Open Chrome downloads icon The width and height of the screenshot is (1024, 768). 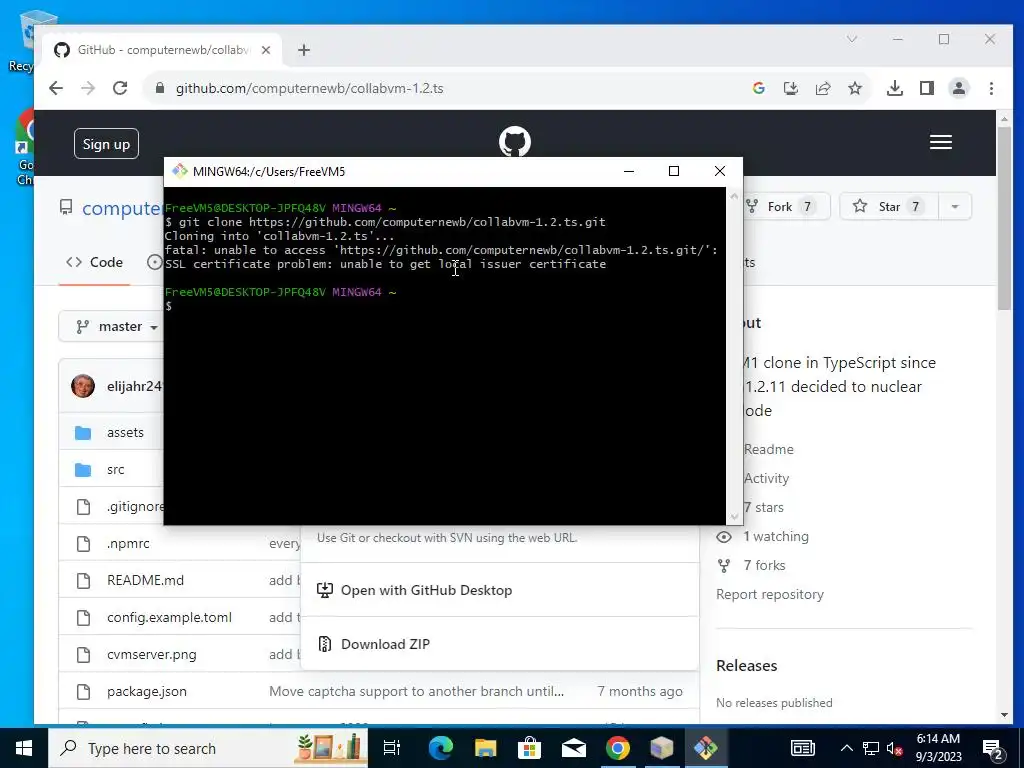tap(895, 88)
